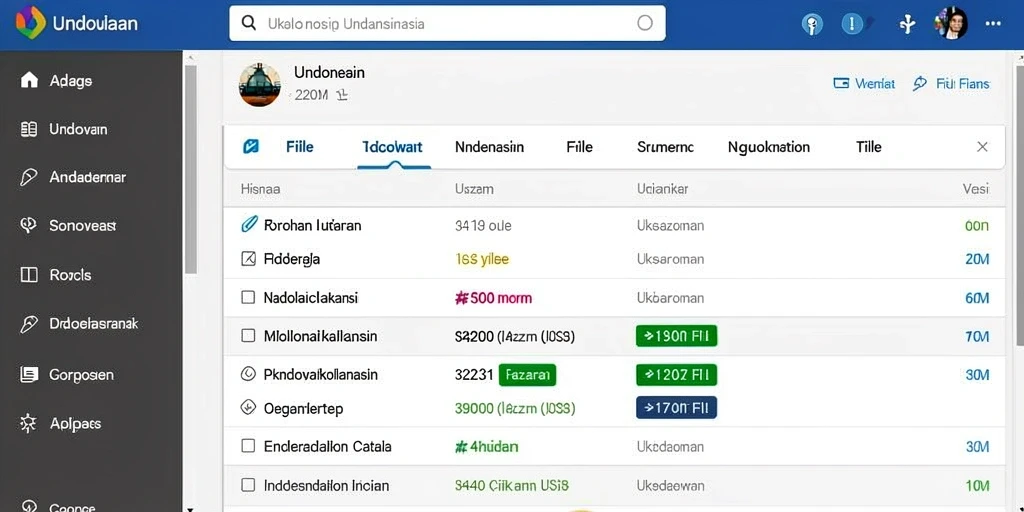Open the help key icon in header
The height and width of the screenshot is (512, 1024).
[812, 25]
